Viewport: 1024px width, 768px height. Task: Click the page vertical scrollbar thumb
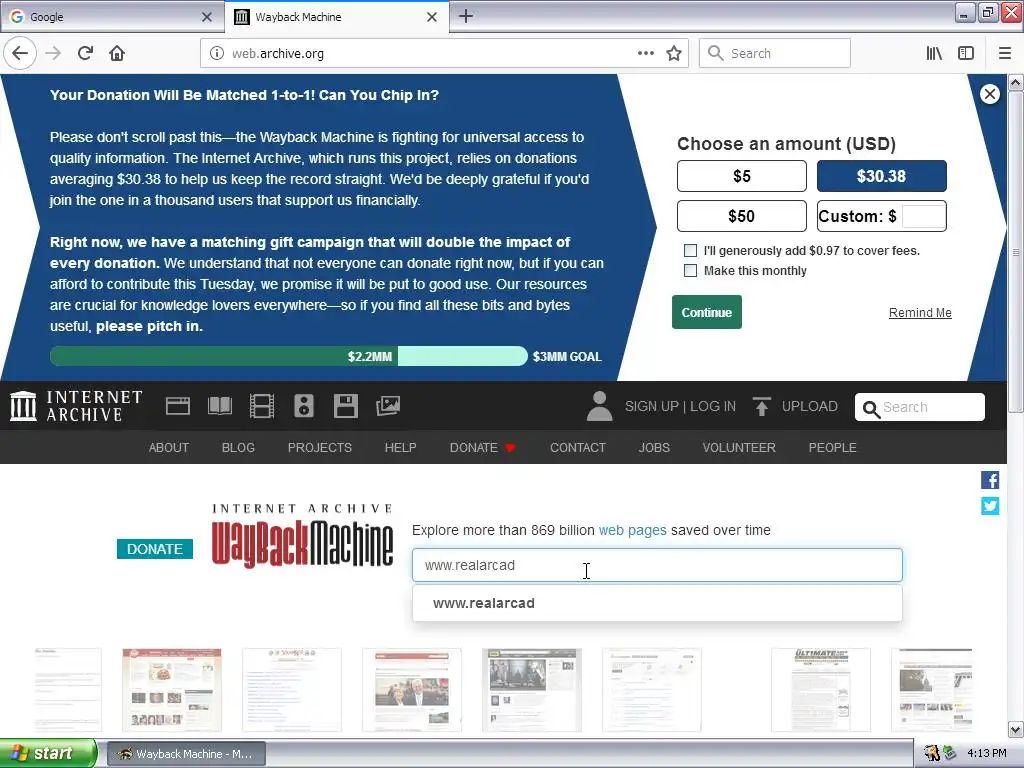(1016, 251)
